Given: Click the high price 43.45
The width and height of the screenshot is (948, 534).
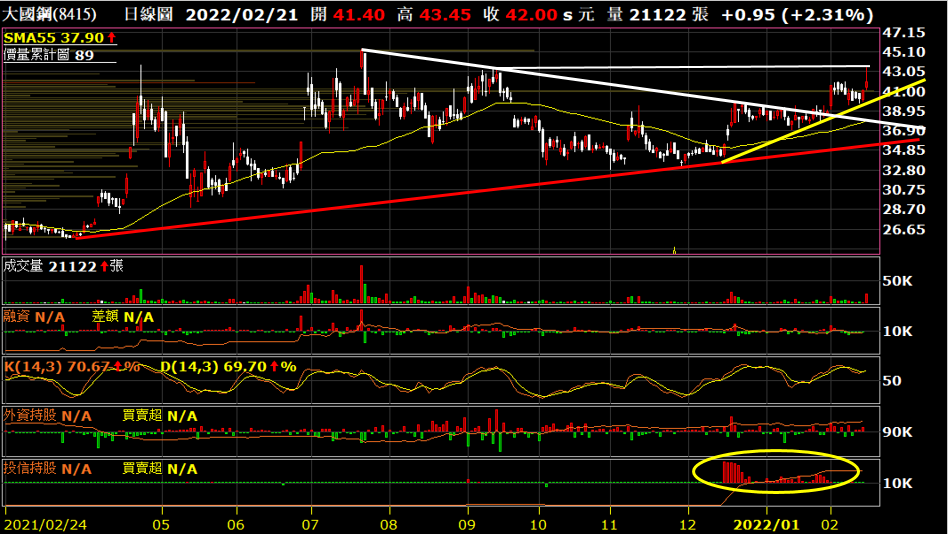Looking at the screenshot, I should click(445, 15).
